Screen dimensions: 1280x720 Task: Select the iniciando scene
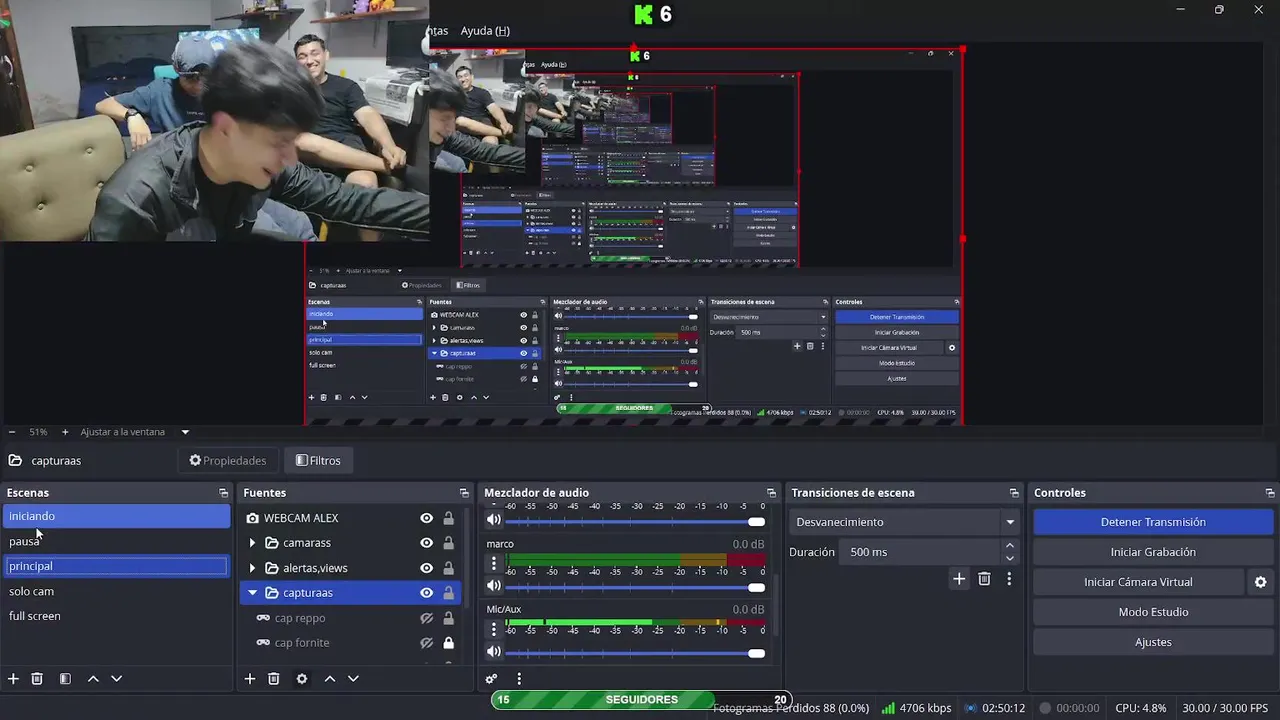[x=117, y=516]
